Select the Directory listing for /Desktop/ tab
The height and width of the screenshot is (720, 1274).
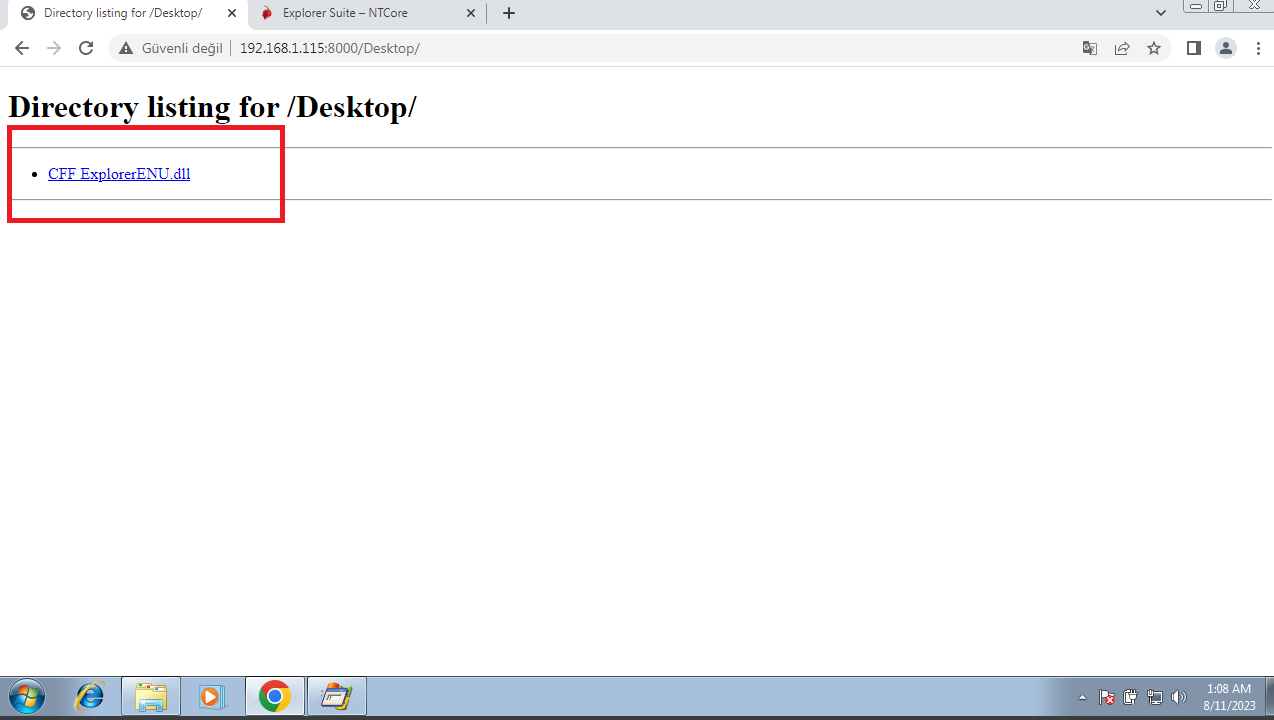point(122,13)
